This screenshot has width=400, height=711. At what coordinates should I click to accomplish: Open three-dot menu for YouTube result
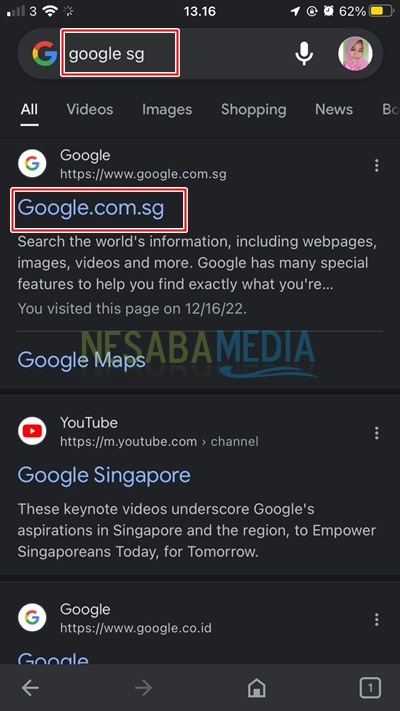coord(376,433)
